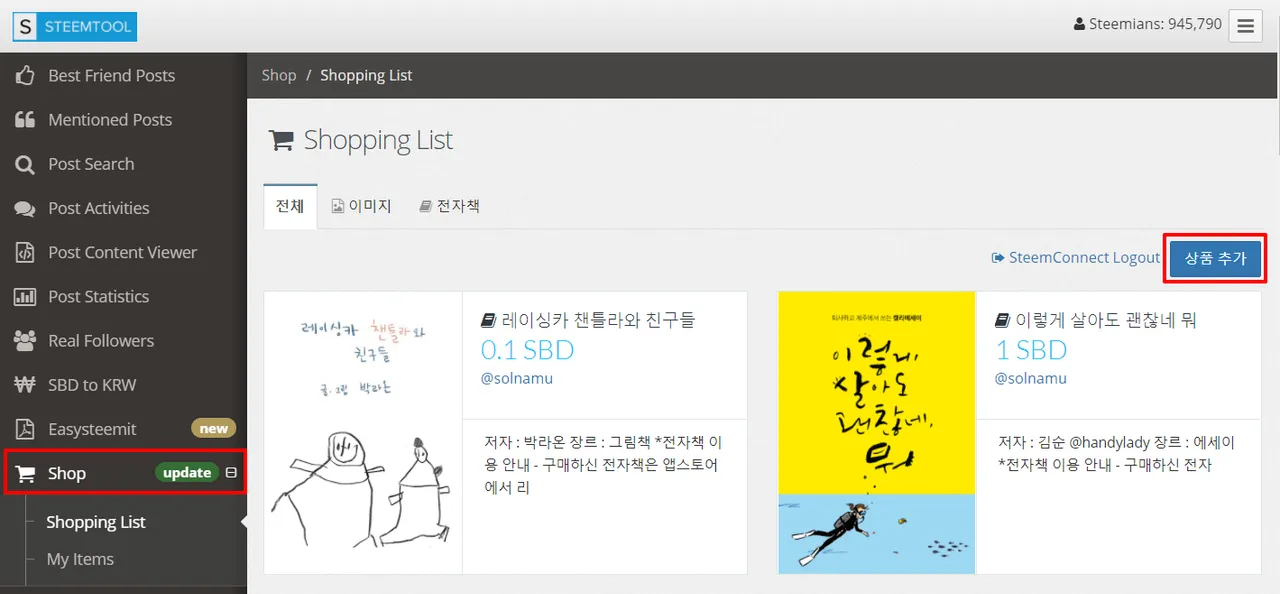The height and width of the screenshot is (594, 1280).
Task: Click the description text starting 저자 : 박라온
Action: point(605,465)
